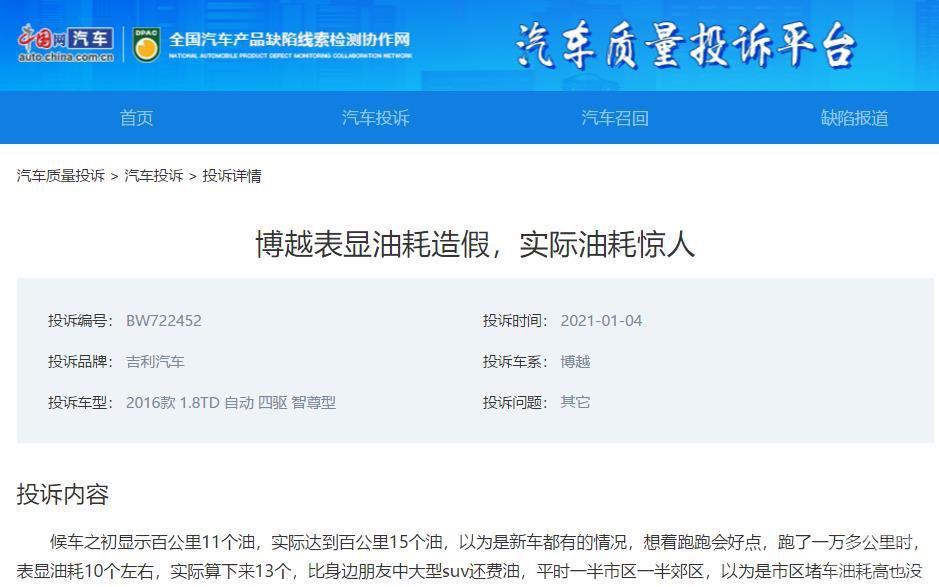Click the 汽车质量投诉 breadcrumb link
939x587 pixels.
[x=60, y=176]
